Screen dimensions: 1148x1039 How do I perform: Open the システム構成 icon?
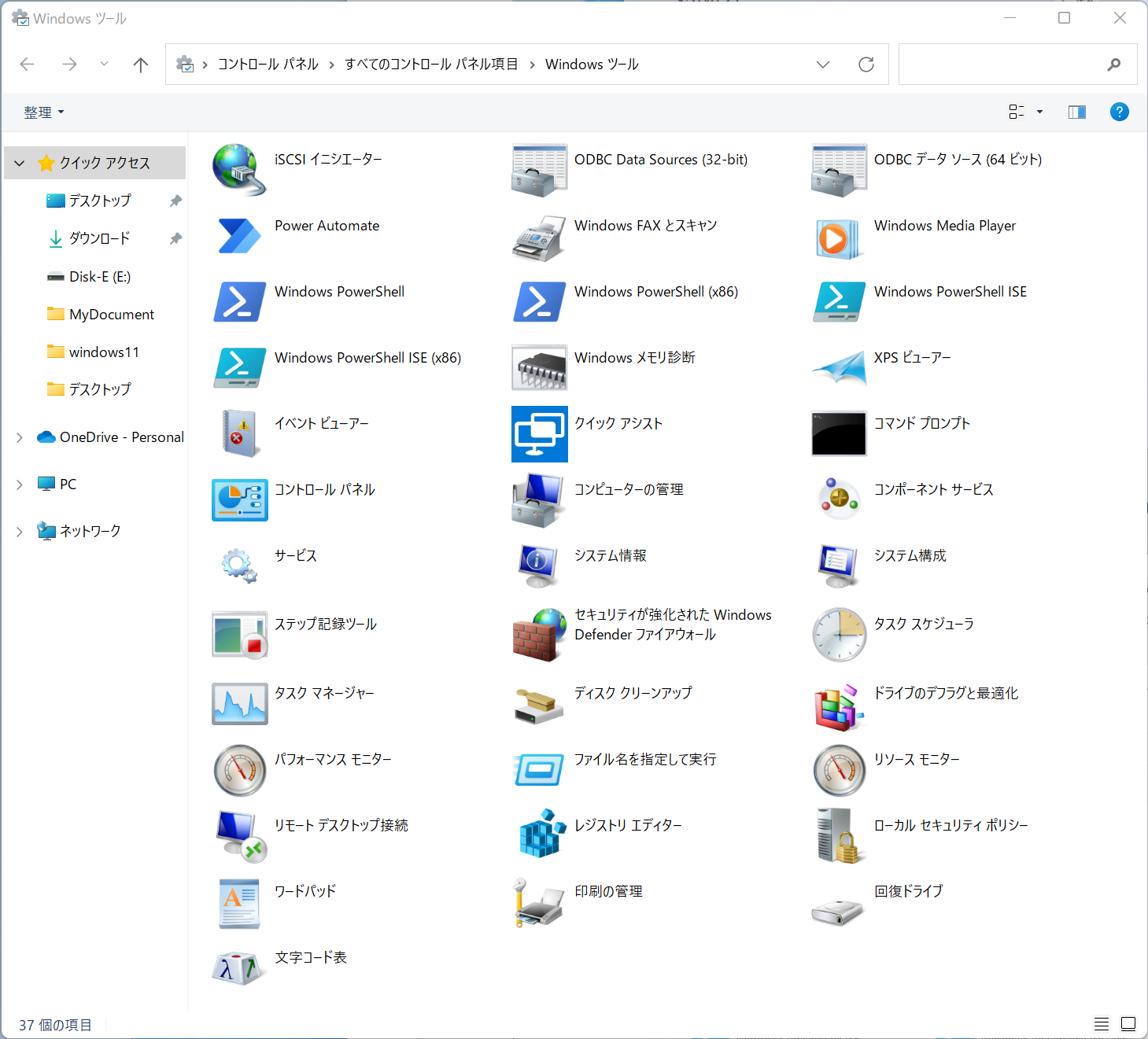[839, 566]
